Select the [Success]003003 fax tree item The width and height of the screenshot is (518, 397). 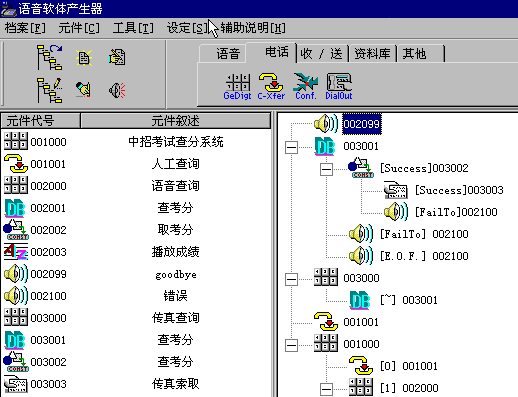pos(444,190)
